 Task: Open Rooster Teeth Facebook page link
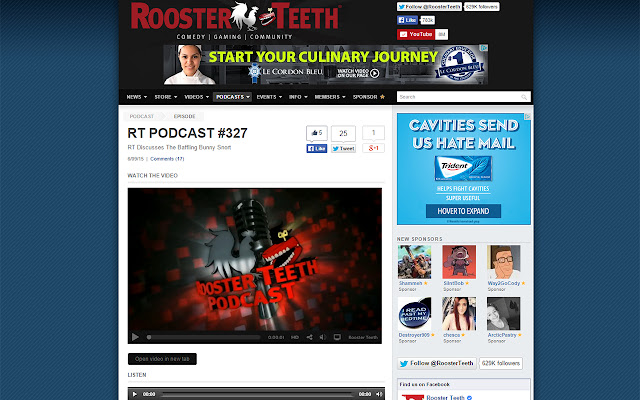point(446,398)
